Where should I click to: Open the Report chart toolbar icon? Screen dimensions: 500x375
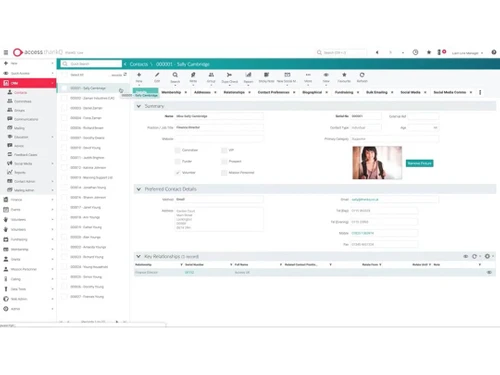click(x=248, y=77)
